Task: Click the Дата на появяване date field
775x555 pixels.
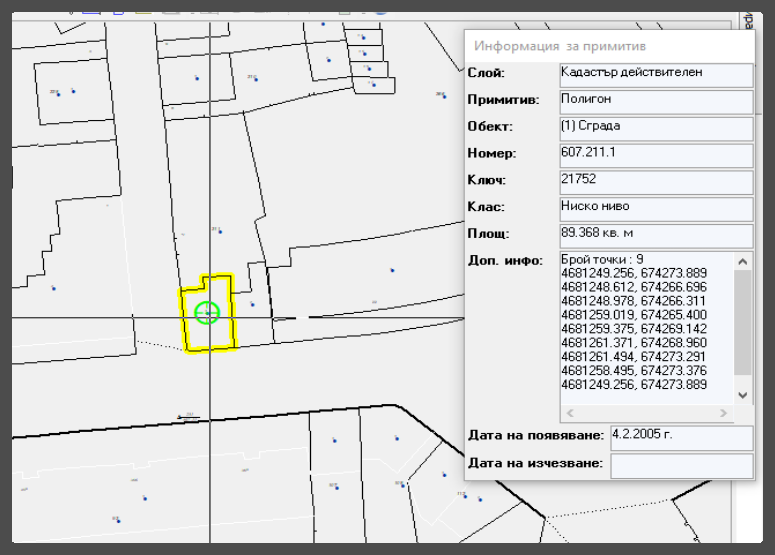Action: 680,437
